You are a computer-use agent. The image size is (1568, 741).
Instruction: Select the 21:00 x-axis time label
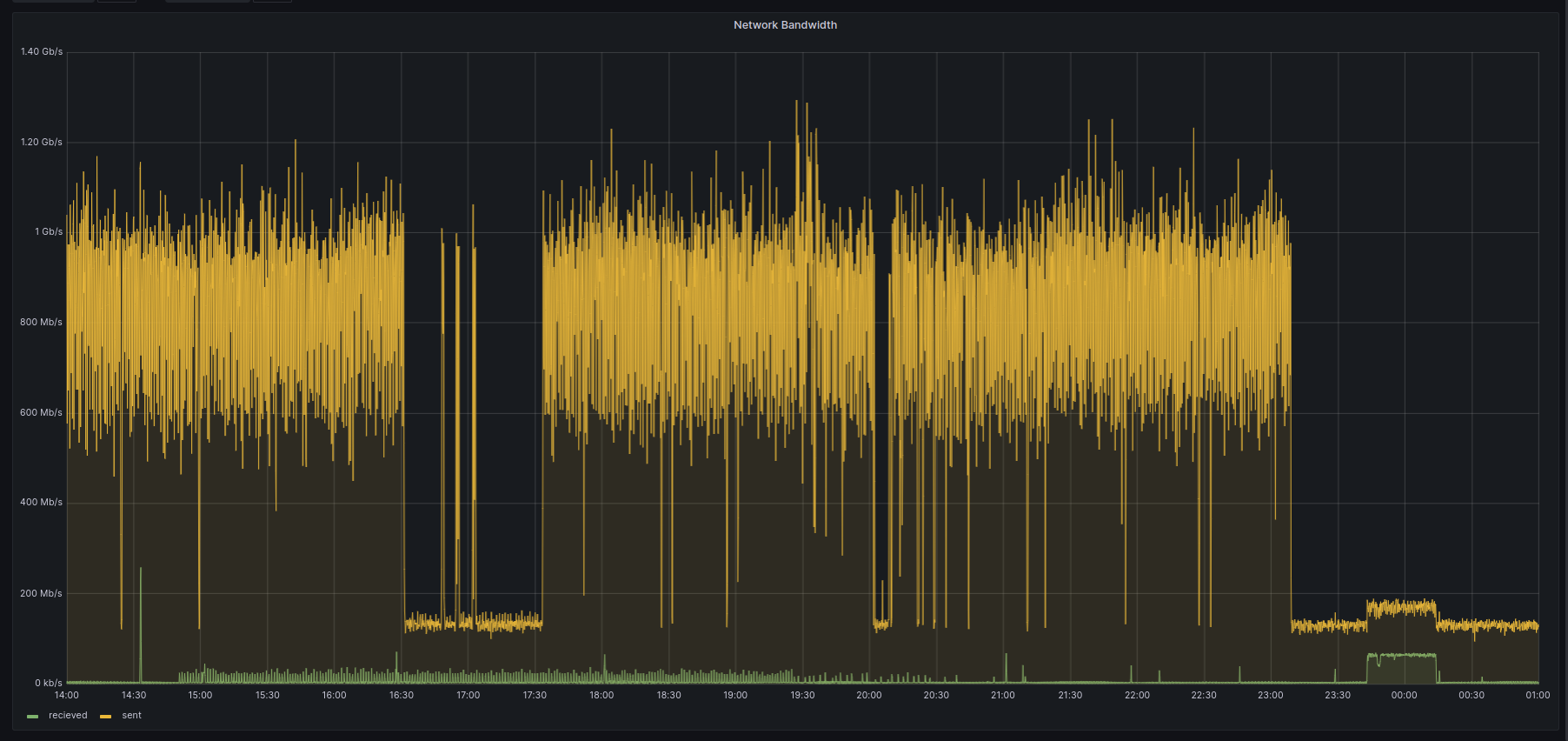click(1003, 696)
